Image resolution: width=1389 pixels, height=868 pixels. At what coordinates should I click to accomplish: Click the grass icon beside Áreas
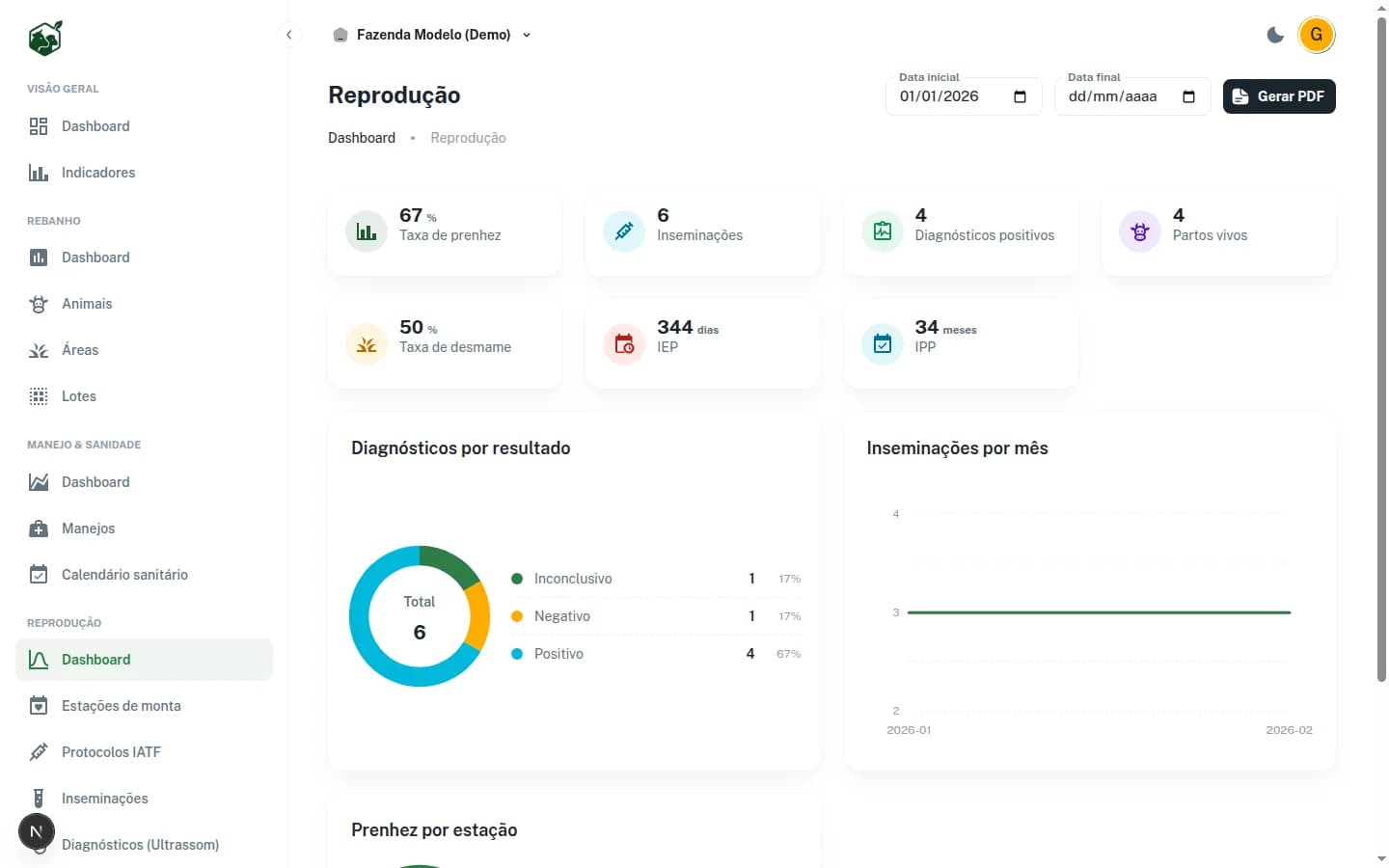[39, 350]
